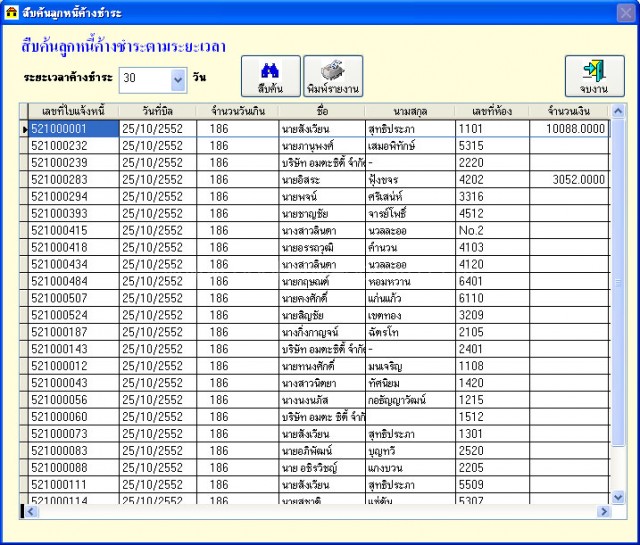Click amount cell 10088.0000
The image size is (640, 545).
569,129
